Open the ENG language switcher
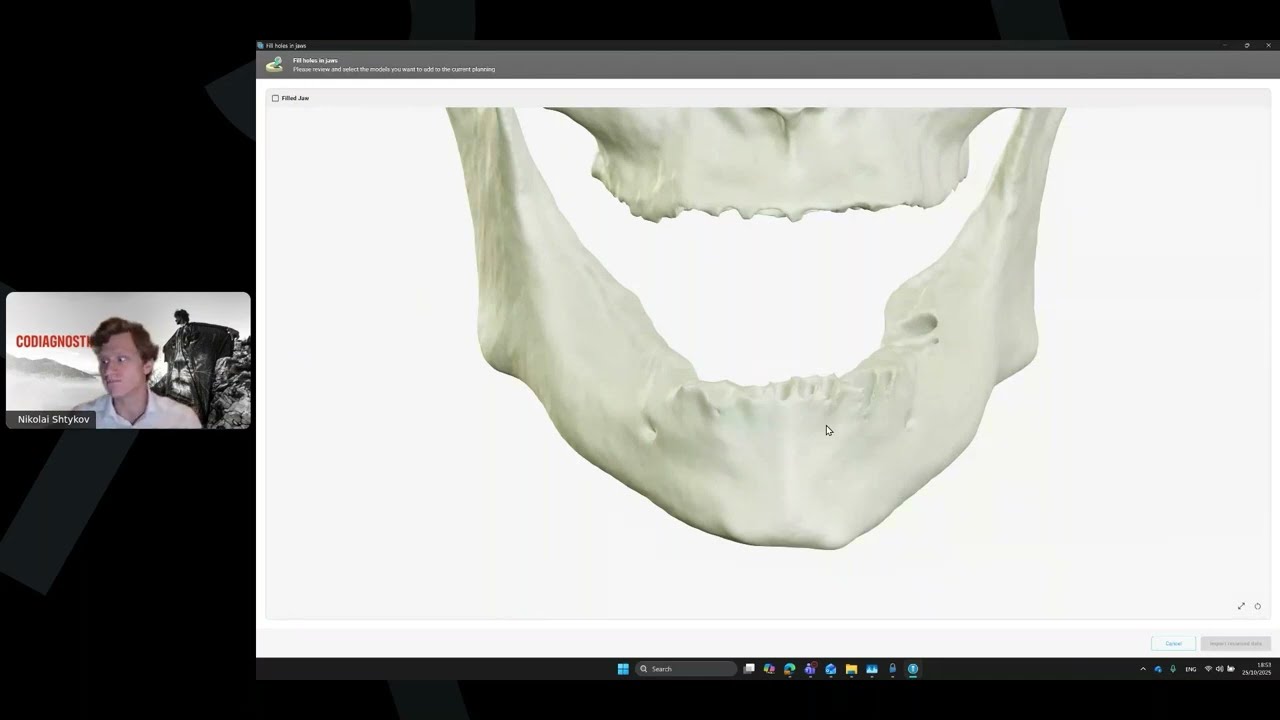 pos(1191,669)
